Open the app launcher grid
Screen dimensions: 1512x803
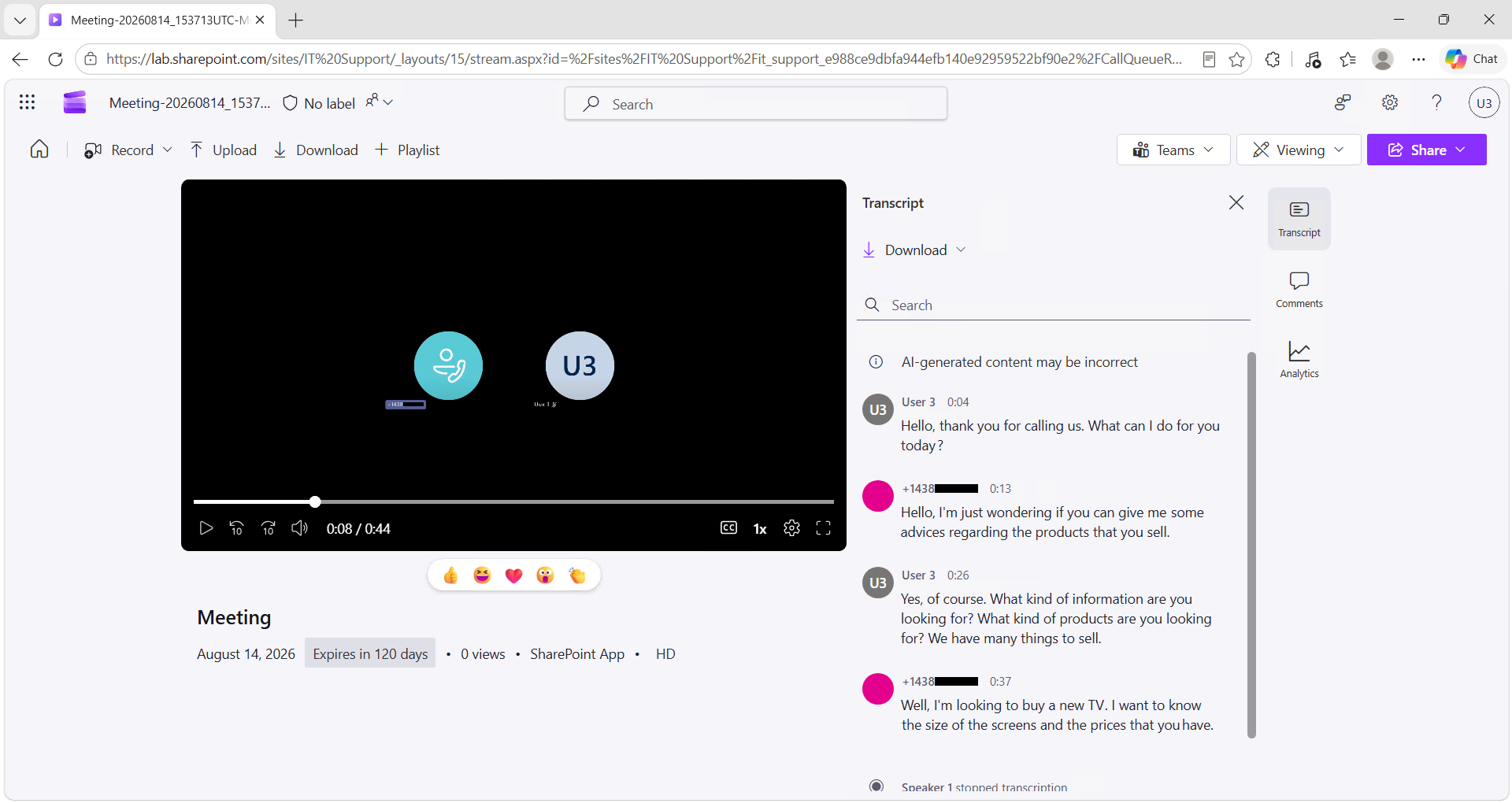[x=28, y=102]
